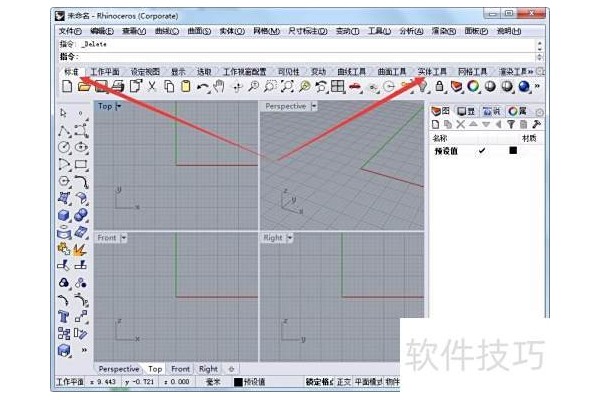Select the arrow pointer tool
This screenshot has width=600, height=400.
point(64,113)
